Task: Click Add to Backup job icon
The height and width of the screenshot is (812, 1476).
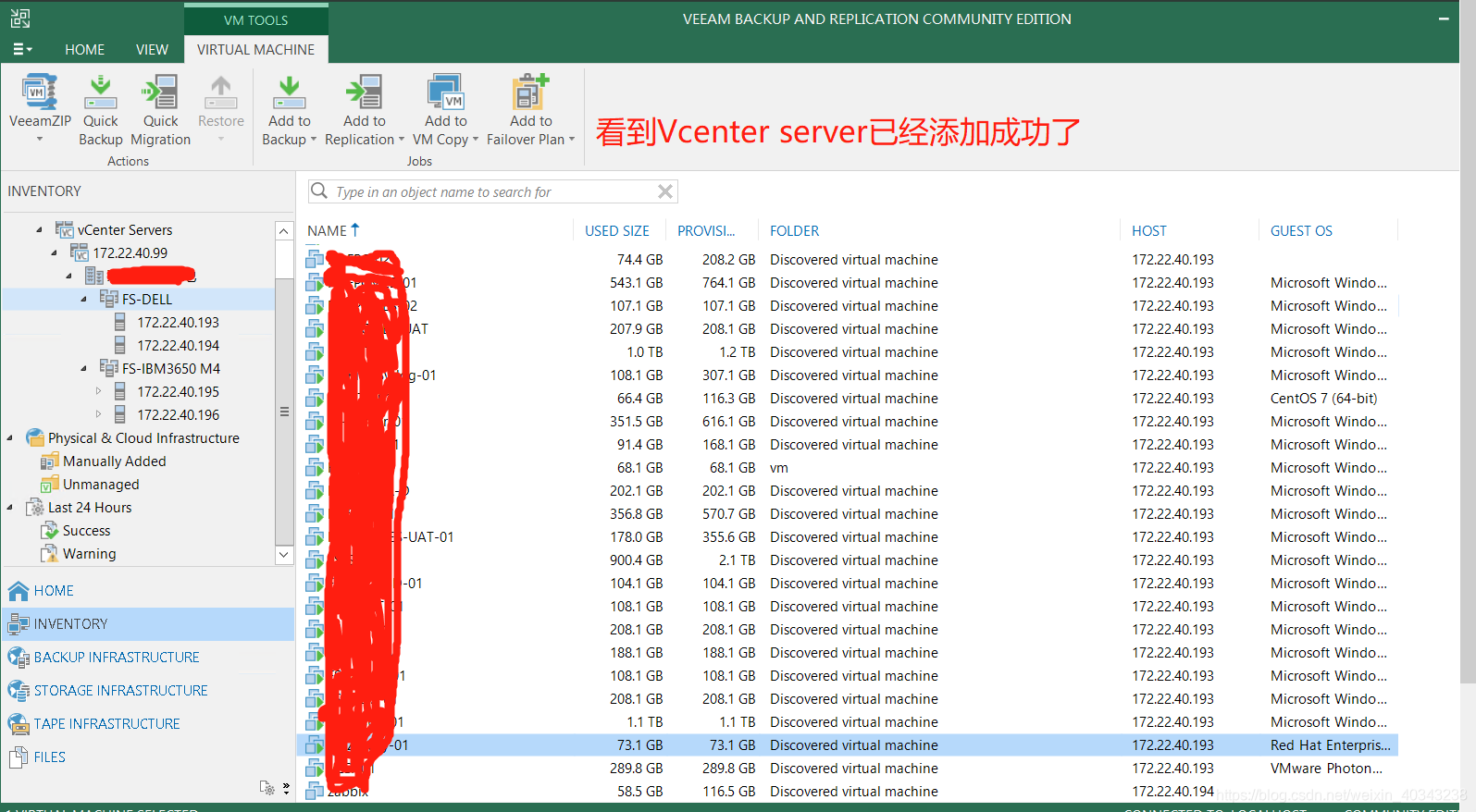Action: [x=289, y=92]
